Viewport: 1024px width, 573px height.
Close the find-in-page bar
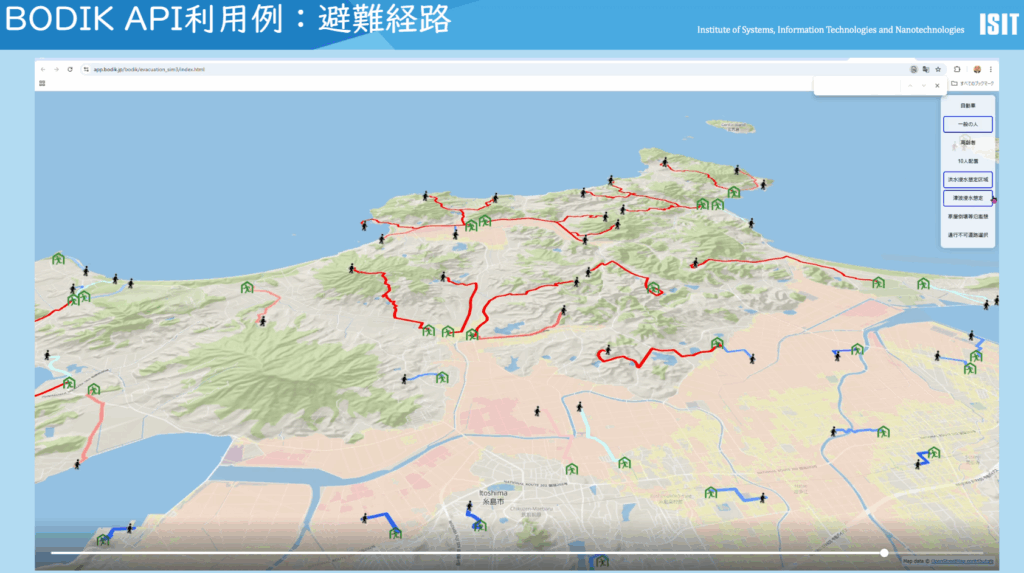937,86
